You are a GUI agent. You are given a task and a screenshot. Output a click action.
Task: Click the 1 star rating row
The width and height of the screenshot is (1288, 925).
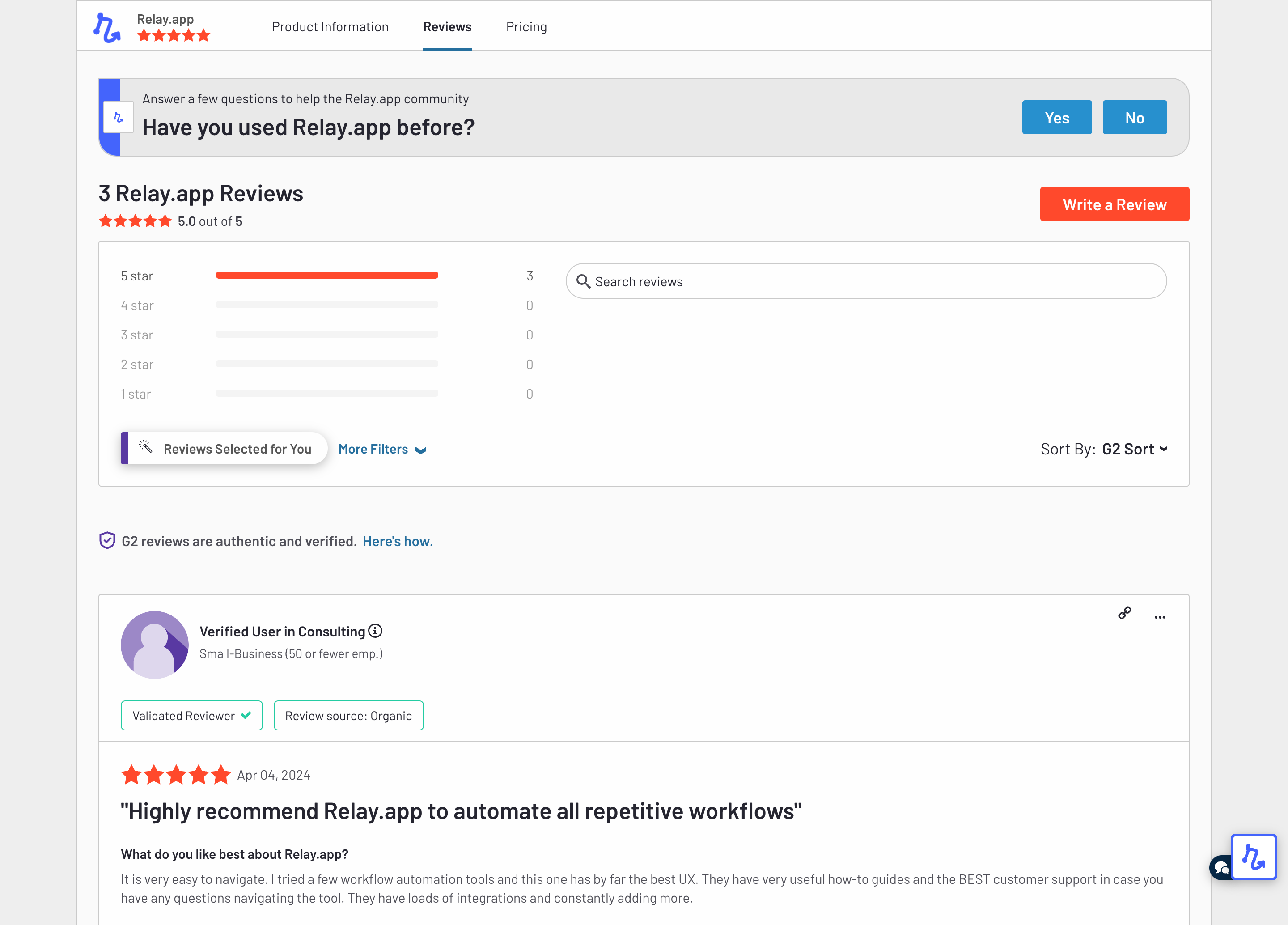[326, 394]
